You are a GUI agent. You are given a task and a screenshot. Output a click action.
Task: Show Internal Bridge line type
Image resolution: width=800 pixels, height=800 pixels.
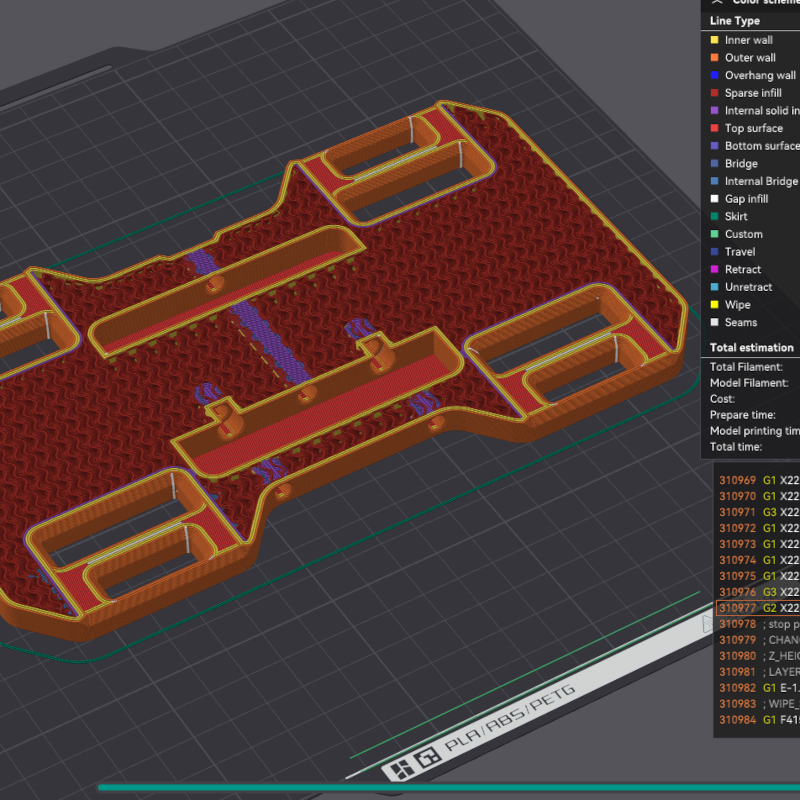[760, 181]
